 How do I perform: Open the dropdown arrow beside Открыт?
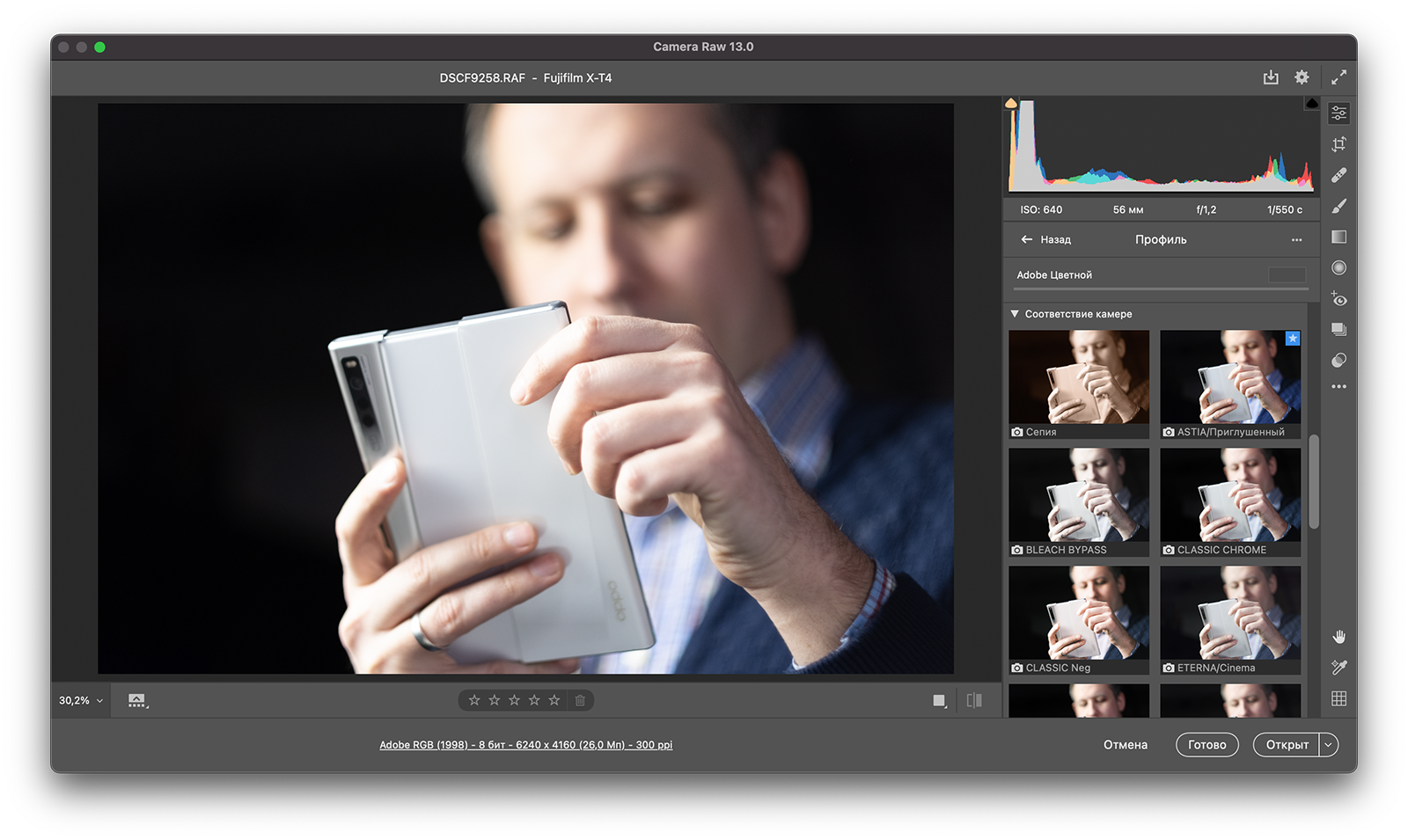pos(1329,745)
